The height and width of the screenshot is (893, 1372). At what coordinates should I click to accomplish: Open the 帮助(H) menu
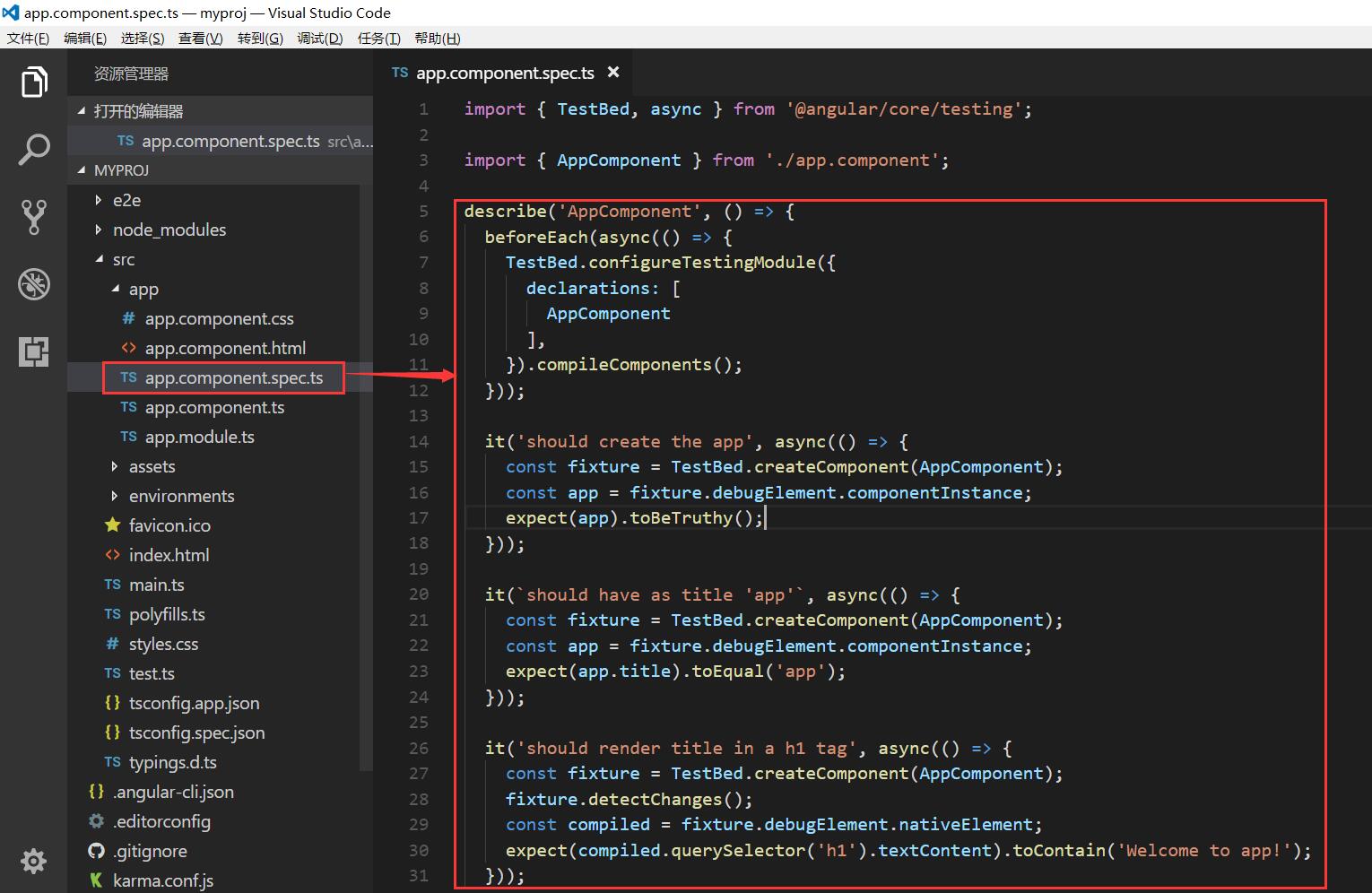pos(438,38)
